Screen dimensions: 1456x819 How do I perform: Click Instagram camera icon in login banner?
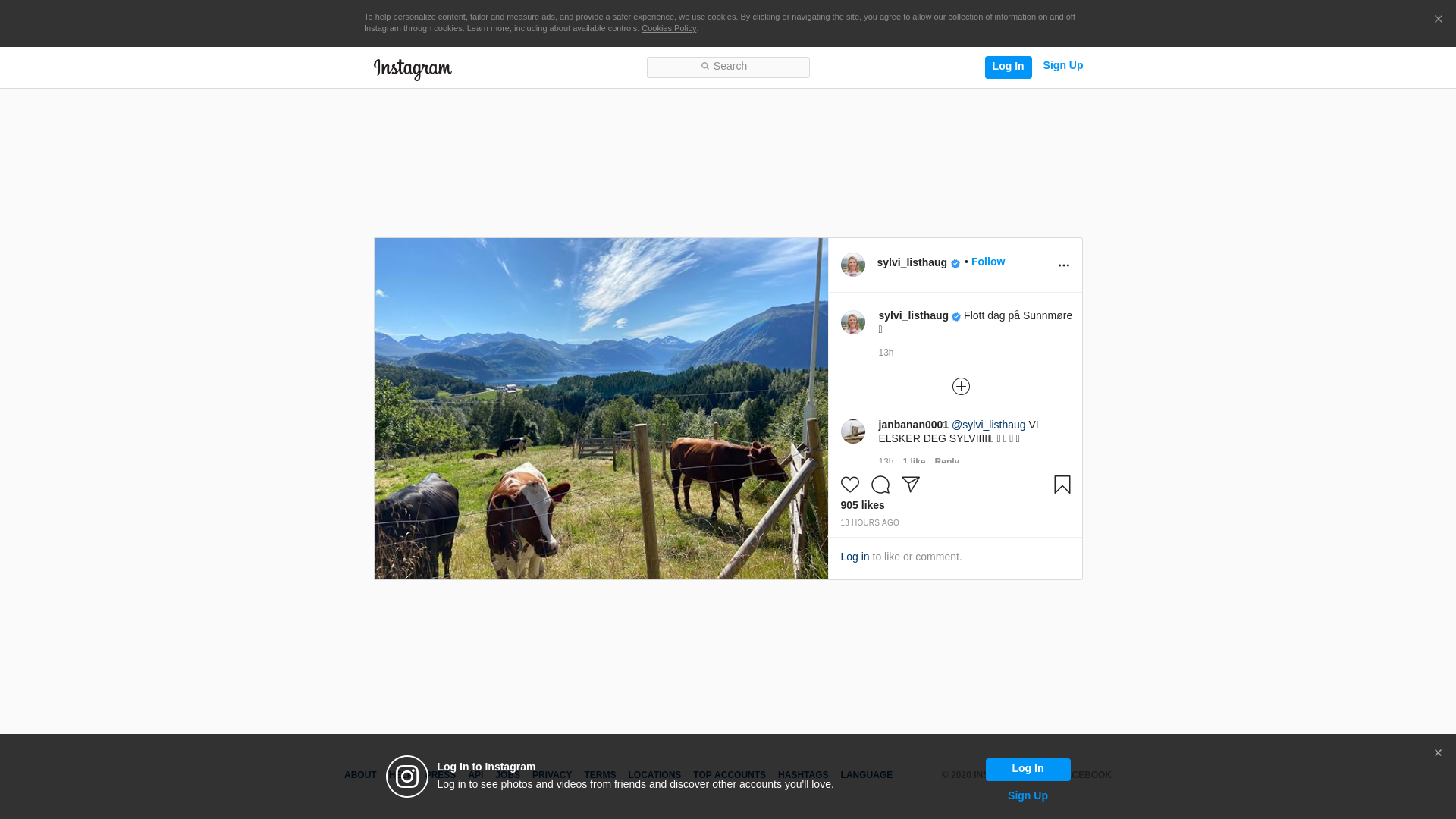(407, 777)
